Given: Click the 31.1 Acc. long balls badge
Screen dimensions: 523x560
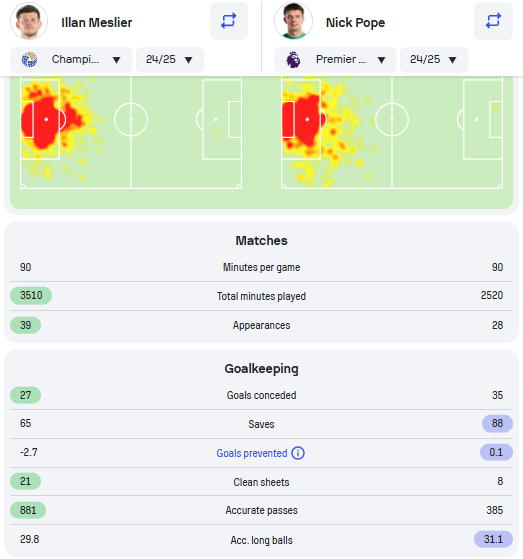Looking at the screenshot, I should click(493, 539).
